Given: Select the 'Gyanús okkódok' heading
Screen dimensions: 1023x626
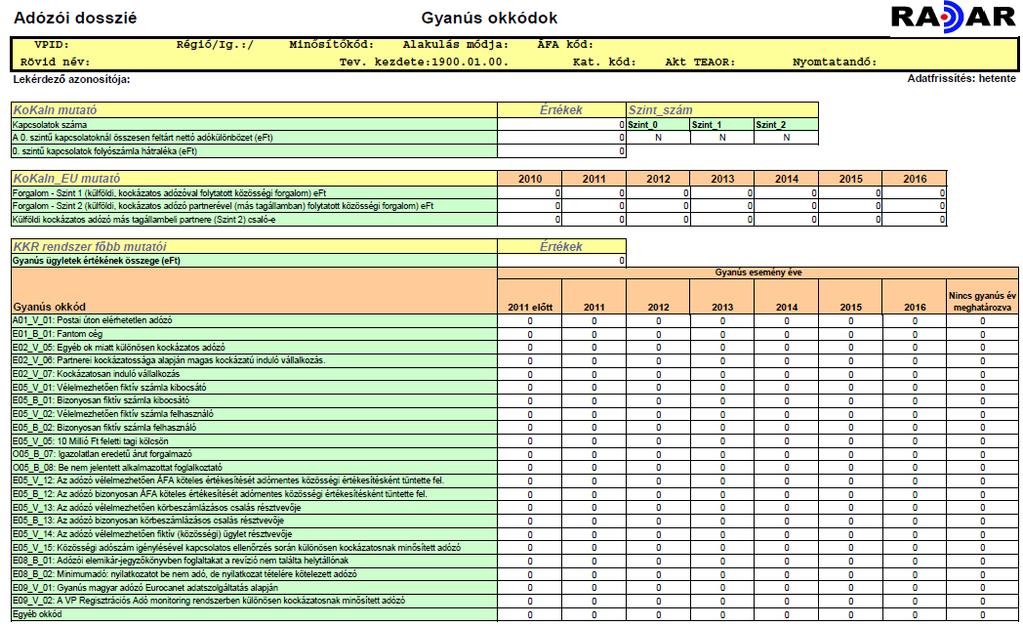Looking at the screenshot, I should click(489, 18).
